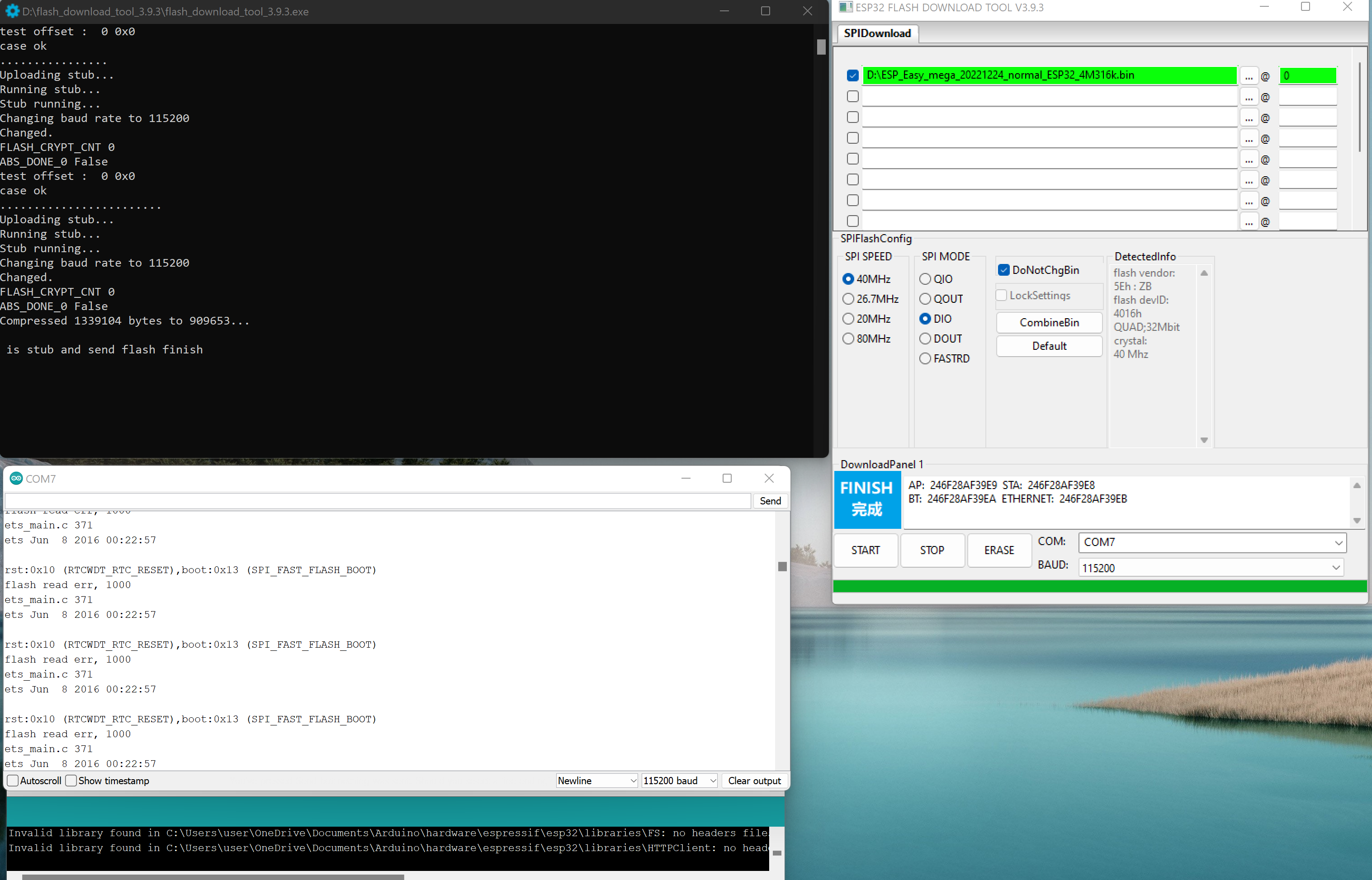
Task: Browse file for the fourth bin row
Action: click(1249, 138)
